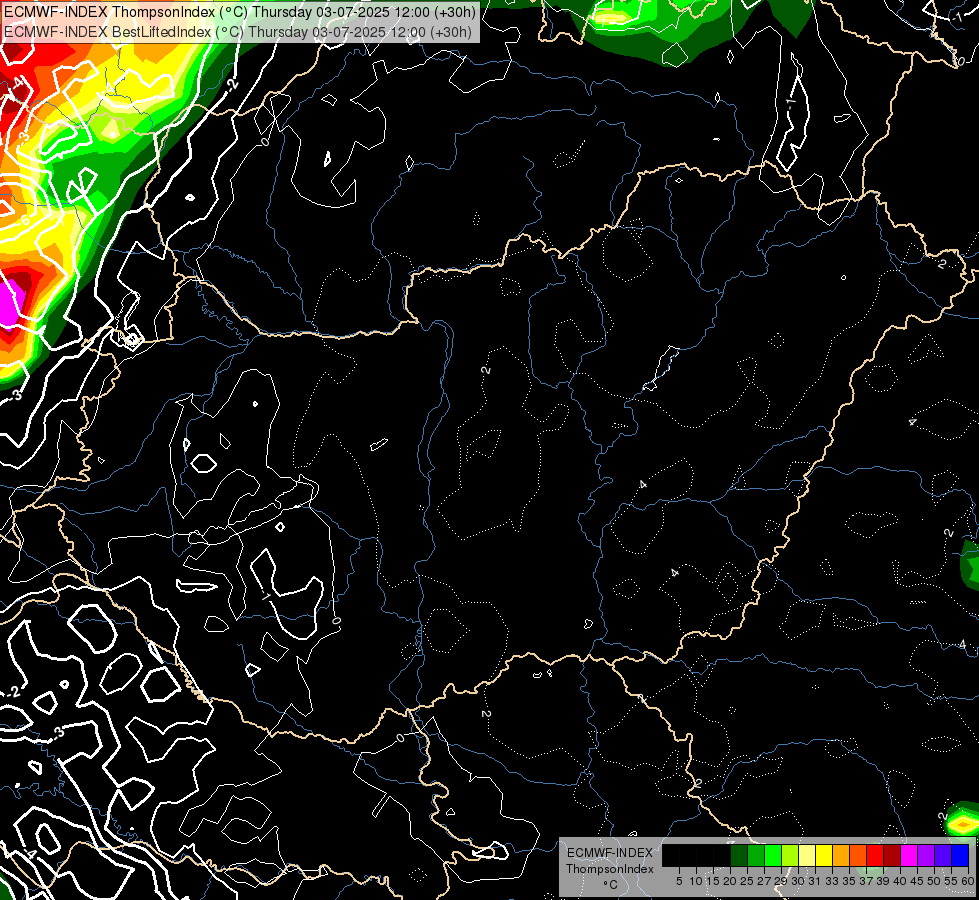The width and height of the screenshot is (979, 900).
Task: Click the legend tick value 50
Action: click(x=934, y=881)
